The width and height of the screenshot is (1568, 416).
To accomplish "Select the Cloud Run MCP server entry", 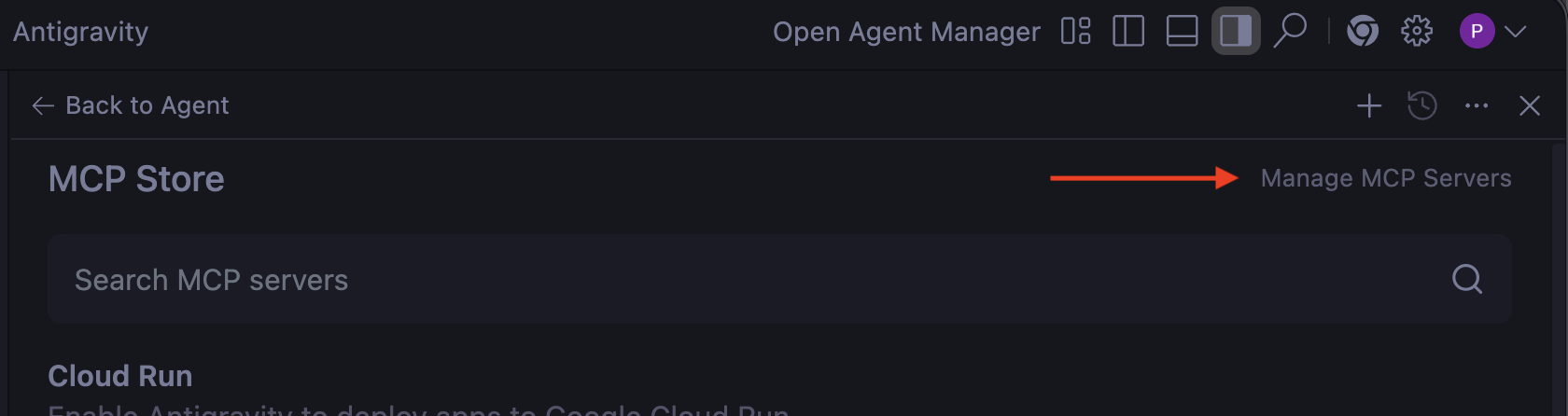I will pyautogui.click(x=120, y=376).
